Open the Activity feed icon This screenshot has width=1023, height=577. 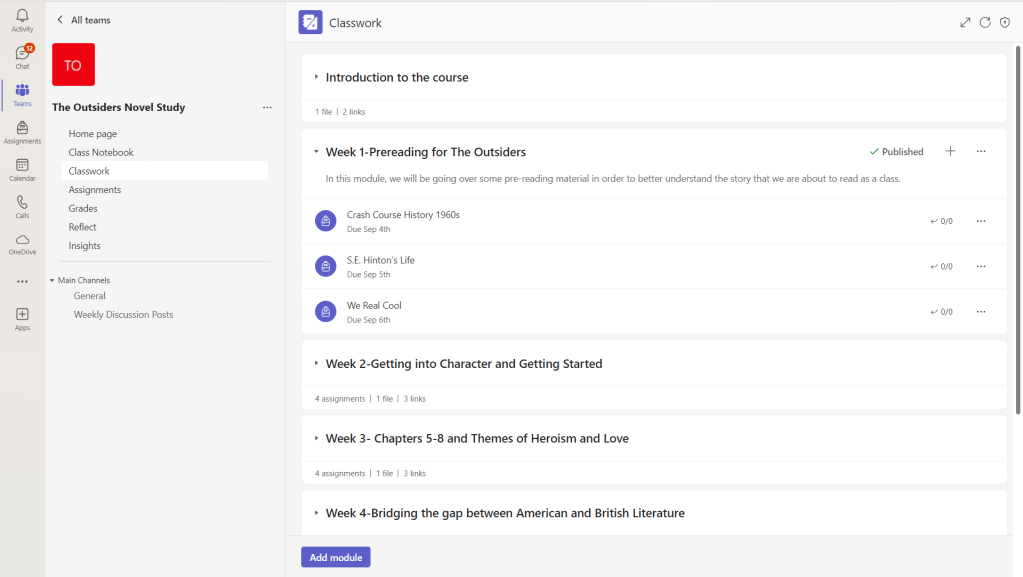[22, 19]
